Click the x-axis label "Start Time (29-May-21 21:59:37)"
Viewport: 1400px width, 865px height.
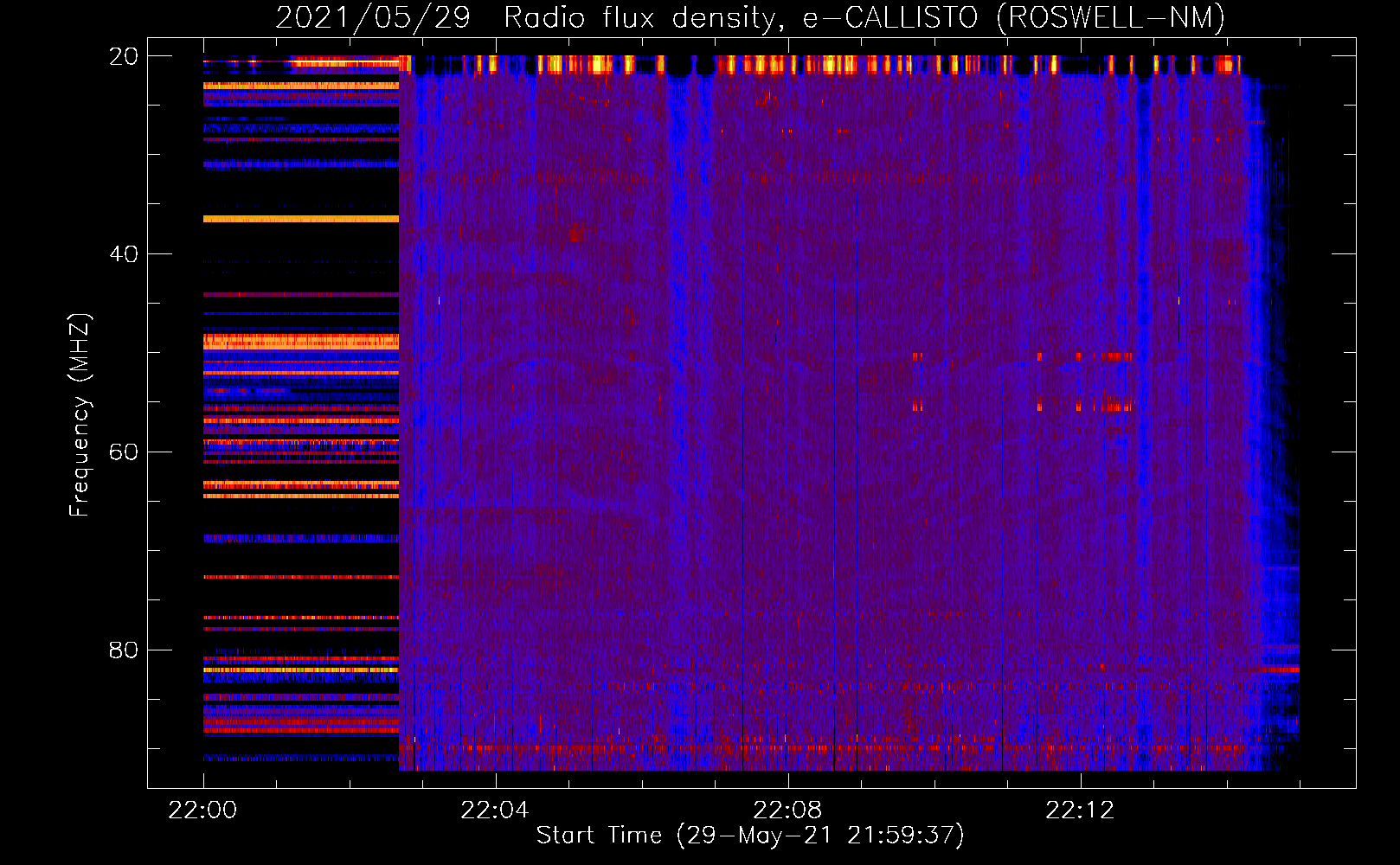[750, 836]
